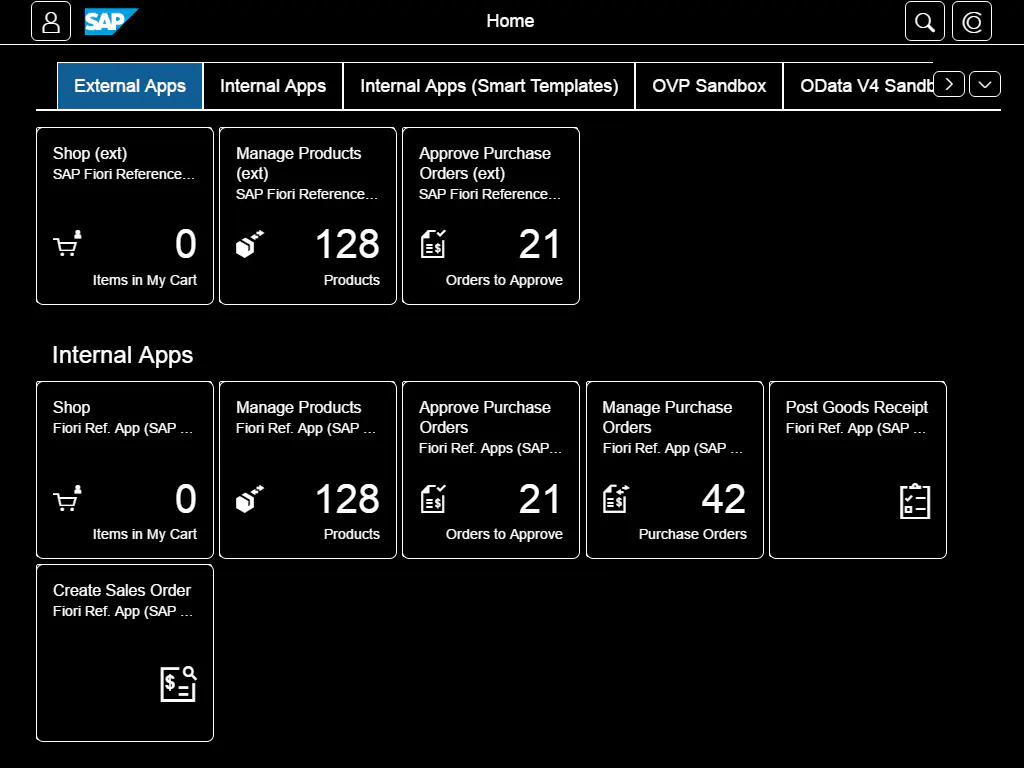Click 'SAP Fiori Reference…' subtitle in Shop (ext)
This screenshot has width=1024, height=768.
click(x=123, y=174)
